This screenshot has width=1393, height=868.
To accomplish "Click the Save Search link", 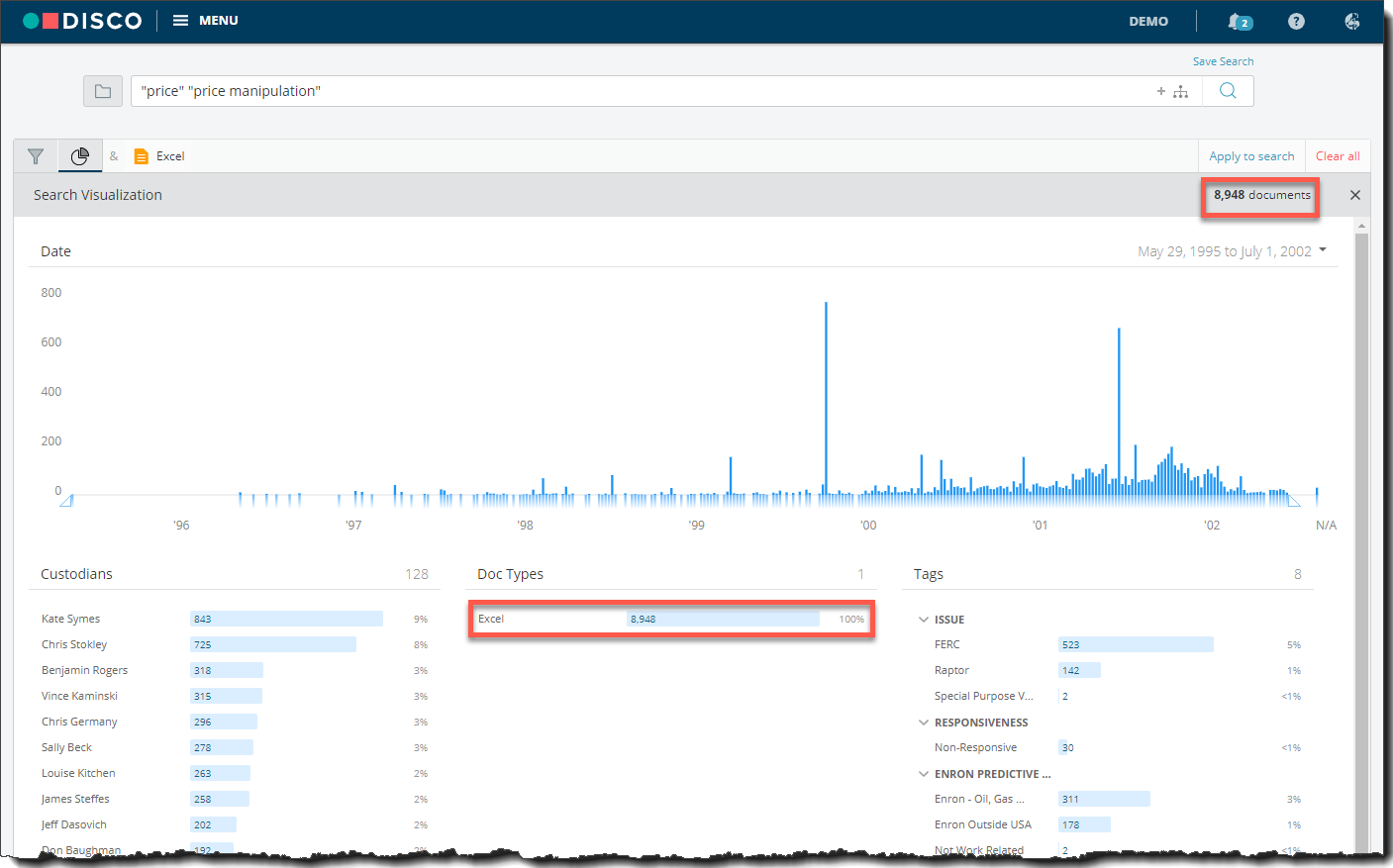I will pyautogui.click(x=1223, y=60).
